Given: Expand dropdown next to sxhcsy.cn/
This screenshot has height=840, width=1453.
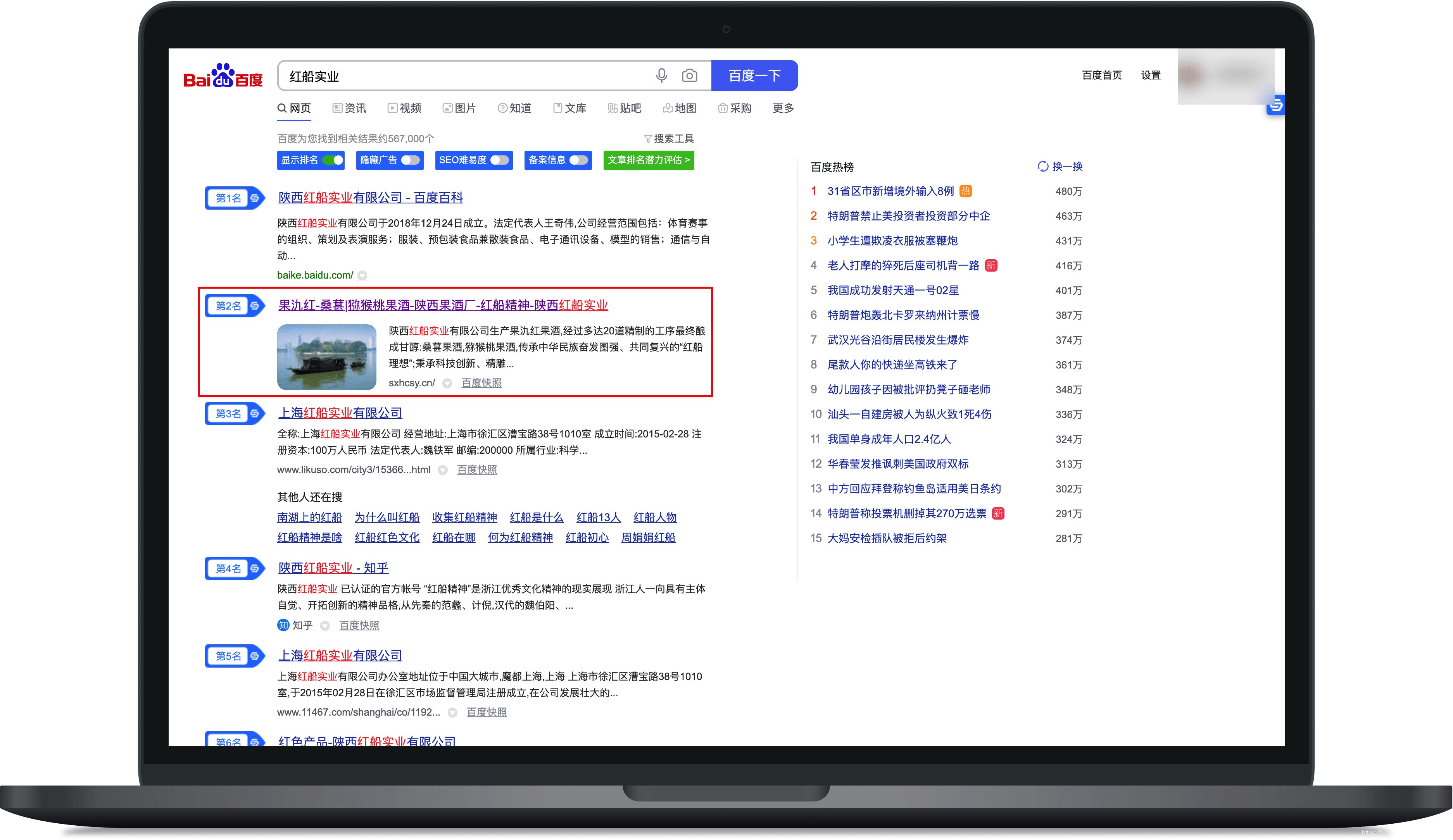Looking at the screenshot, I should [x=447, y=383].
